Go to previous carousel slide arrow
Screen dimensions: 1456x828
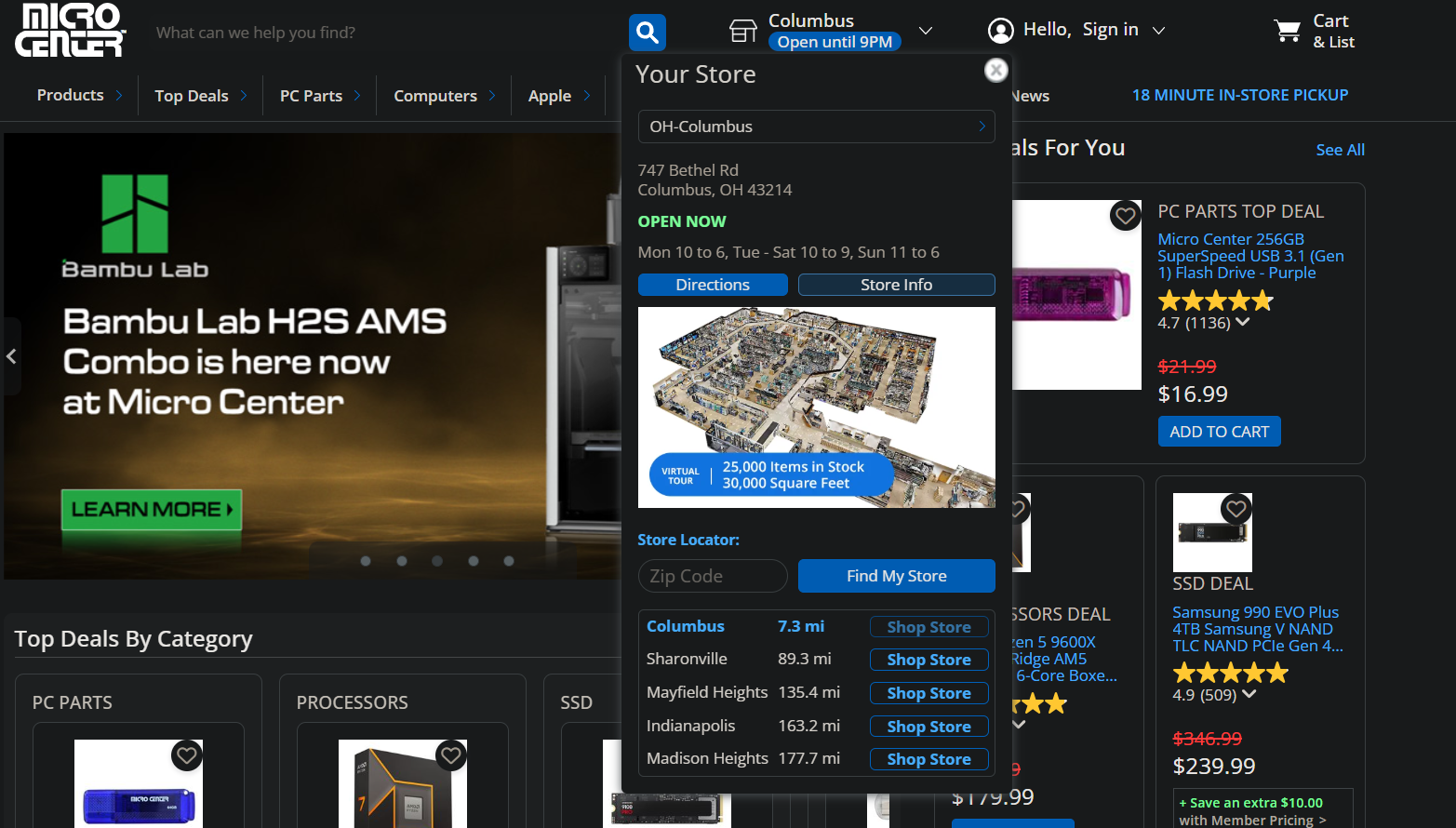(11, 356)
